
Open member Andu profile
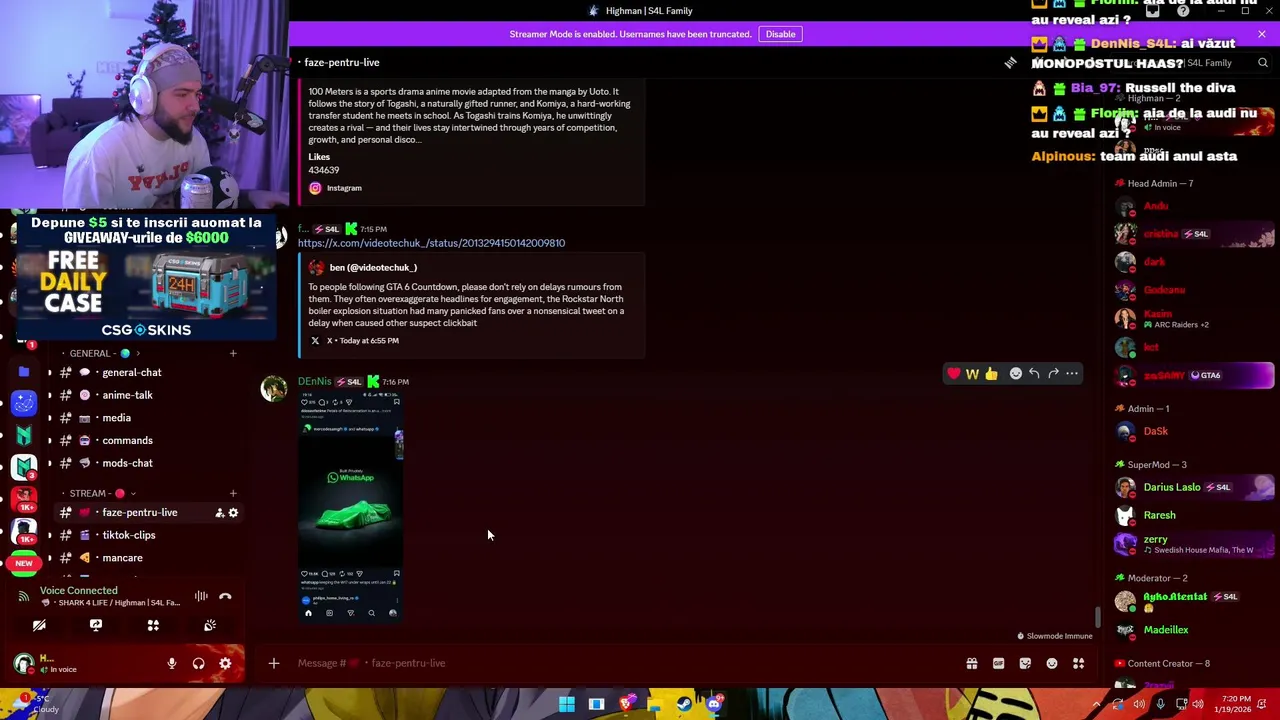tap(1194, 206)
